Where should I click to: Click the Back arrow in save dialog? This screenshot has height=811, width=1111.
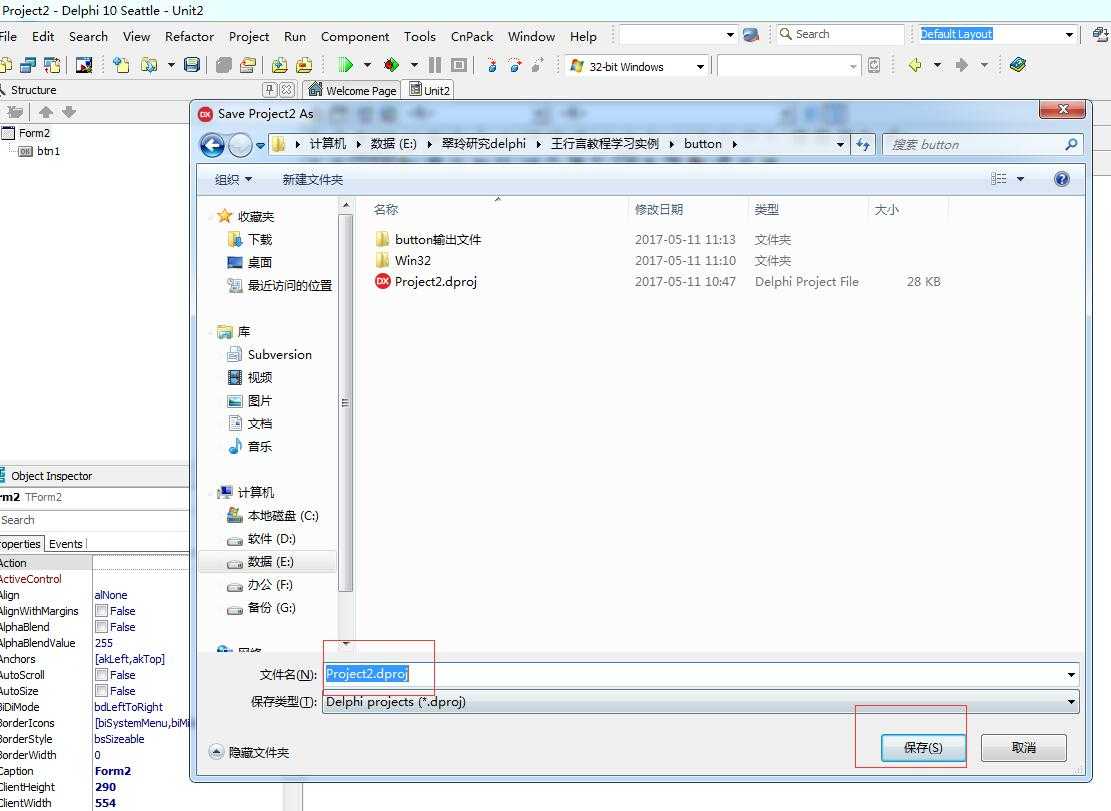212,145
